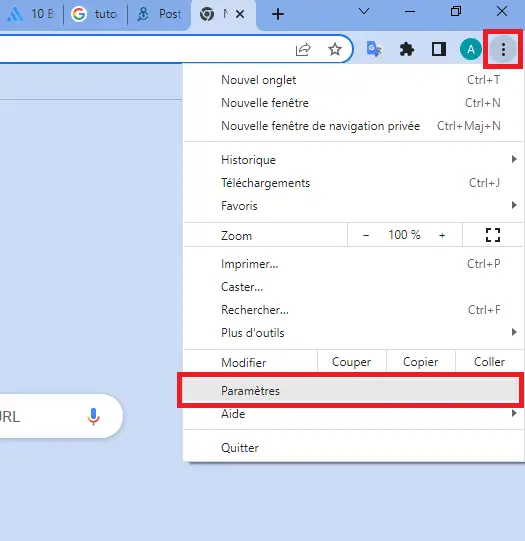Open Téléchargements from the menu

tap(353, 183)
